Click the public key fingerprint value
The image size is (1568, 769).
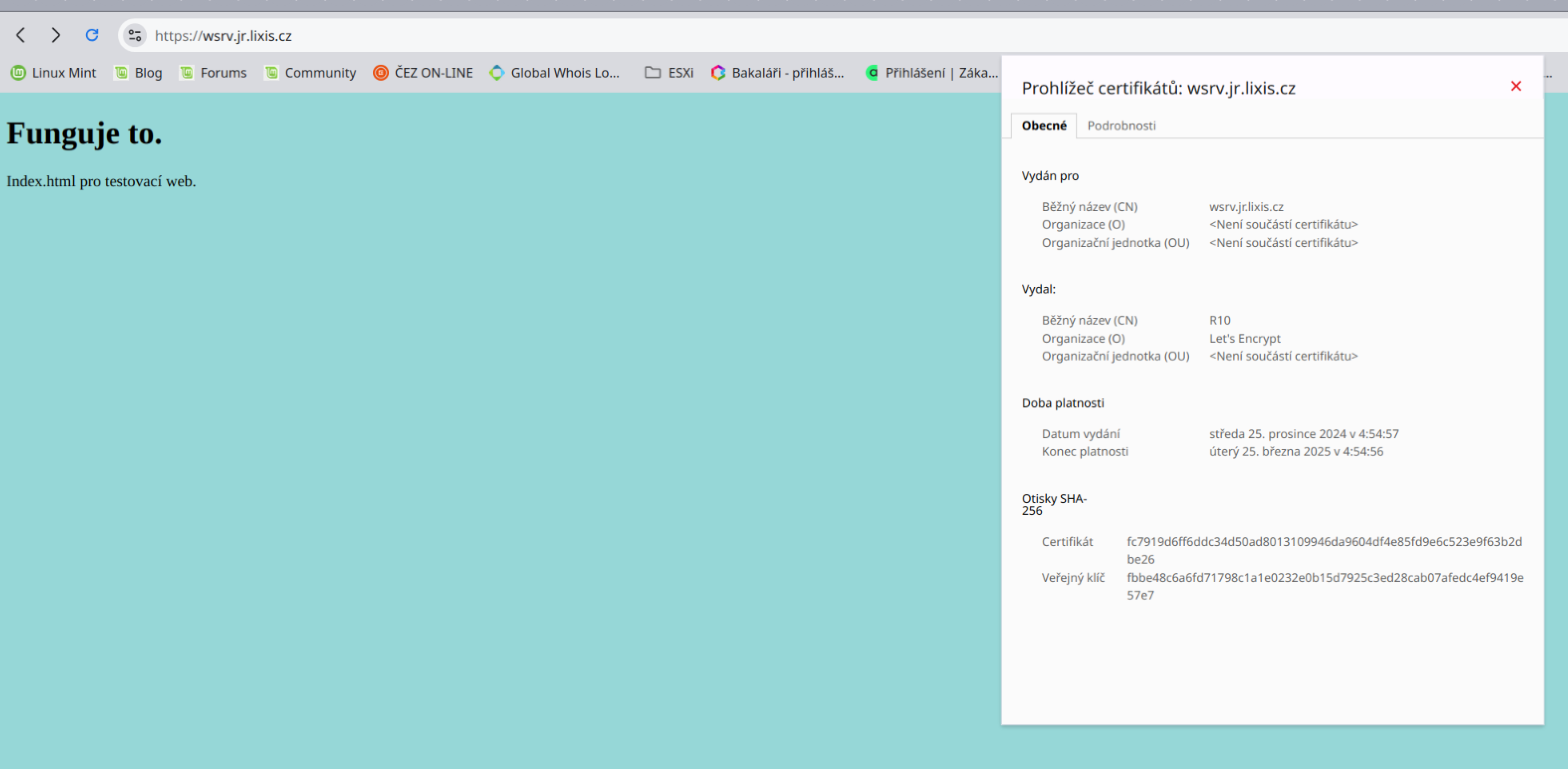[x=1324, y=578]
